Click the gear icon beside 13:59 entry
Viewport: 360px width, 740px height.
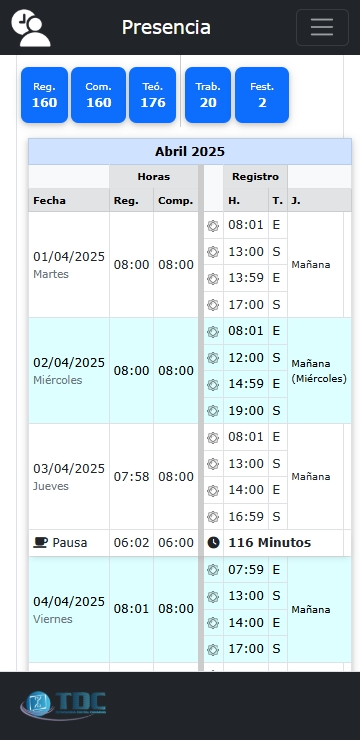[213, 278]
